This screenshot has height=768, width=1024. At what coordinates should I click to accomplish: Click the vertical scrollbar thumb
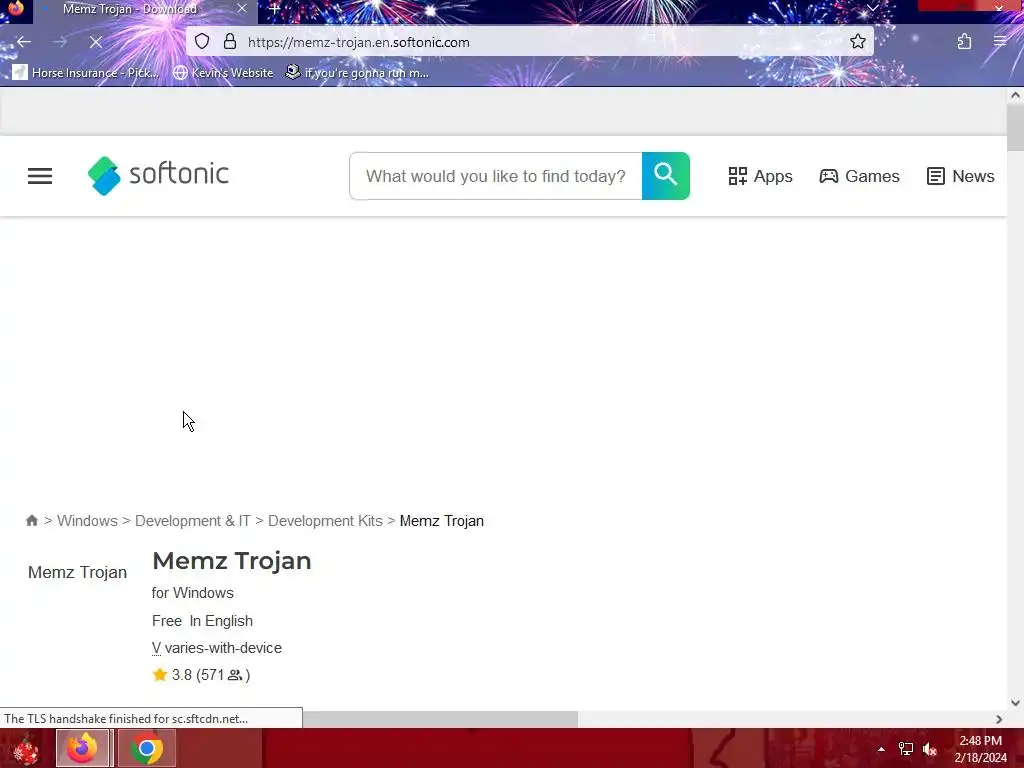click(x=1015, y=127)
